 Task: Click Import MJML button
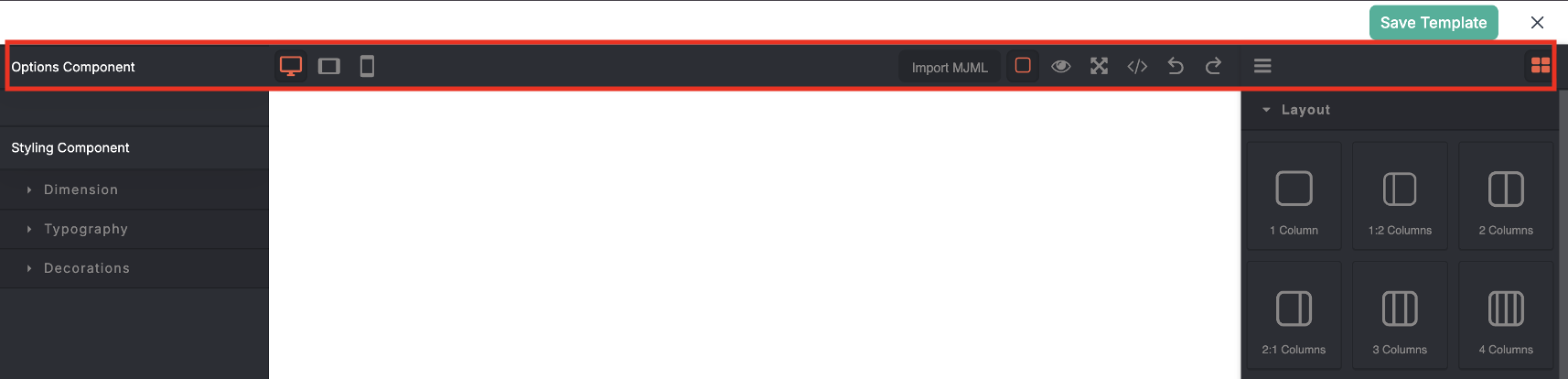[950, 67]
